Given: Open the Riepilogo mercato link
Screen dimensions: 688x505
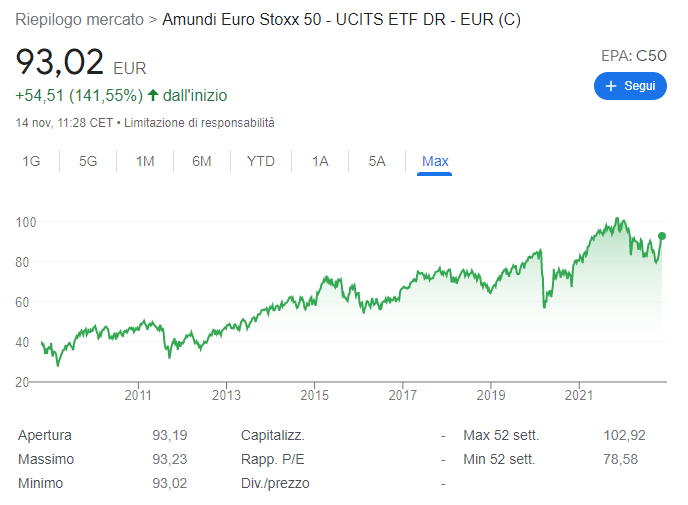Looking at the screenshot, I should (79, 19).
